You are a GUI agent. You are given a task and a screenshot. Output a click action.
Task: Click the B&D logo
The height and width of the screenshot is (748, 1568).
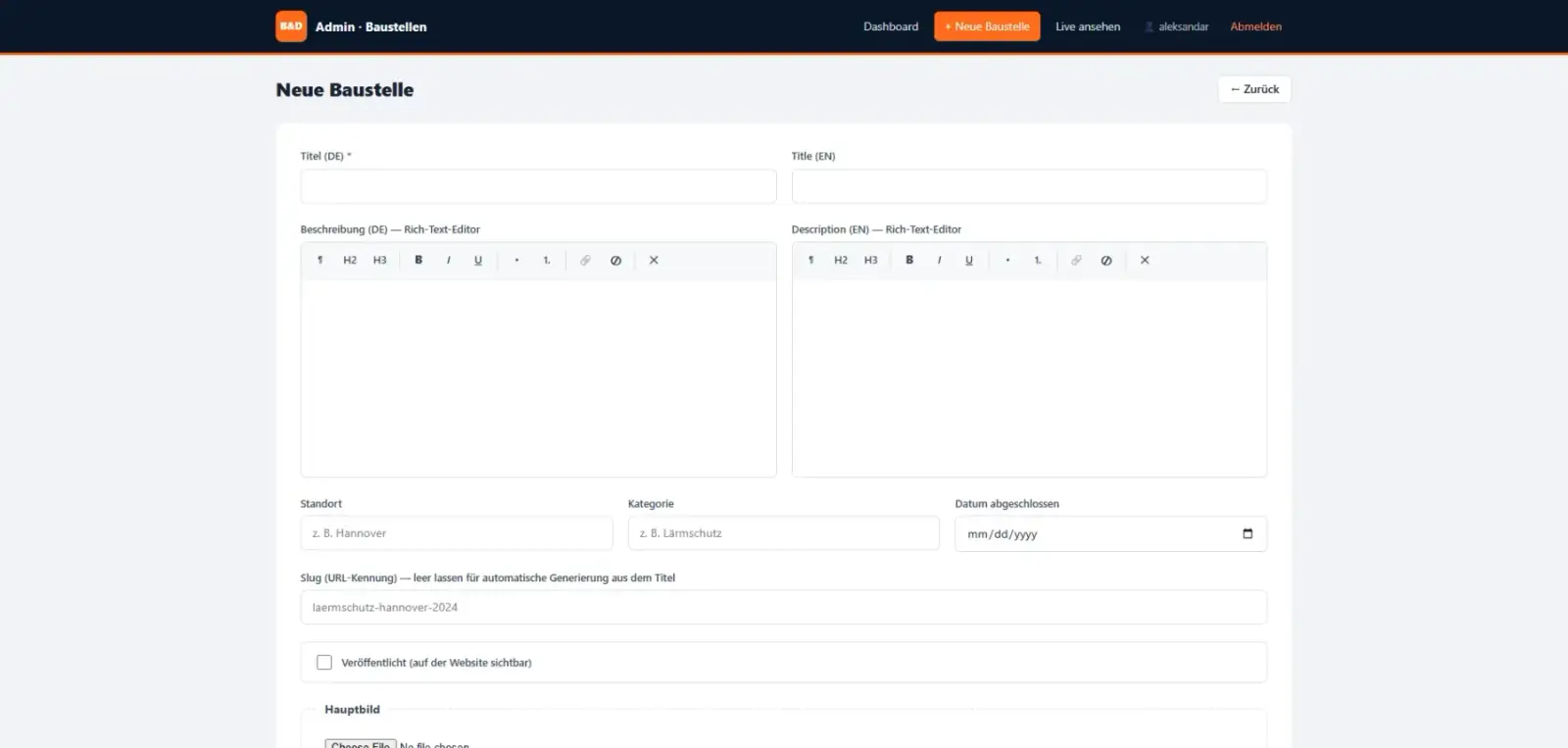pos(291,26)
